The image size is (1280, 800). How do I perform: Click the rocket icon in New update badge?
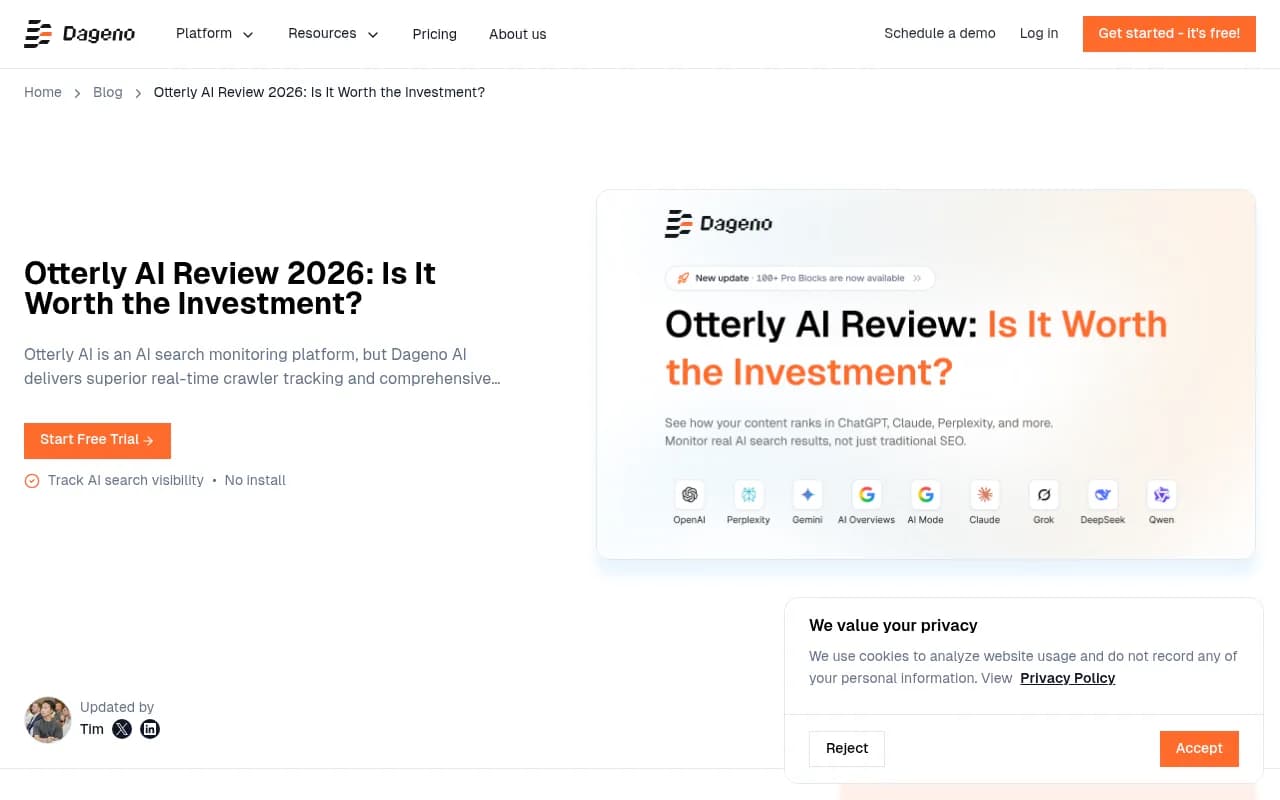(683, 278)
